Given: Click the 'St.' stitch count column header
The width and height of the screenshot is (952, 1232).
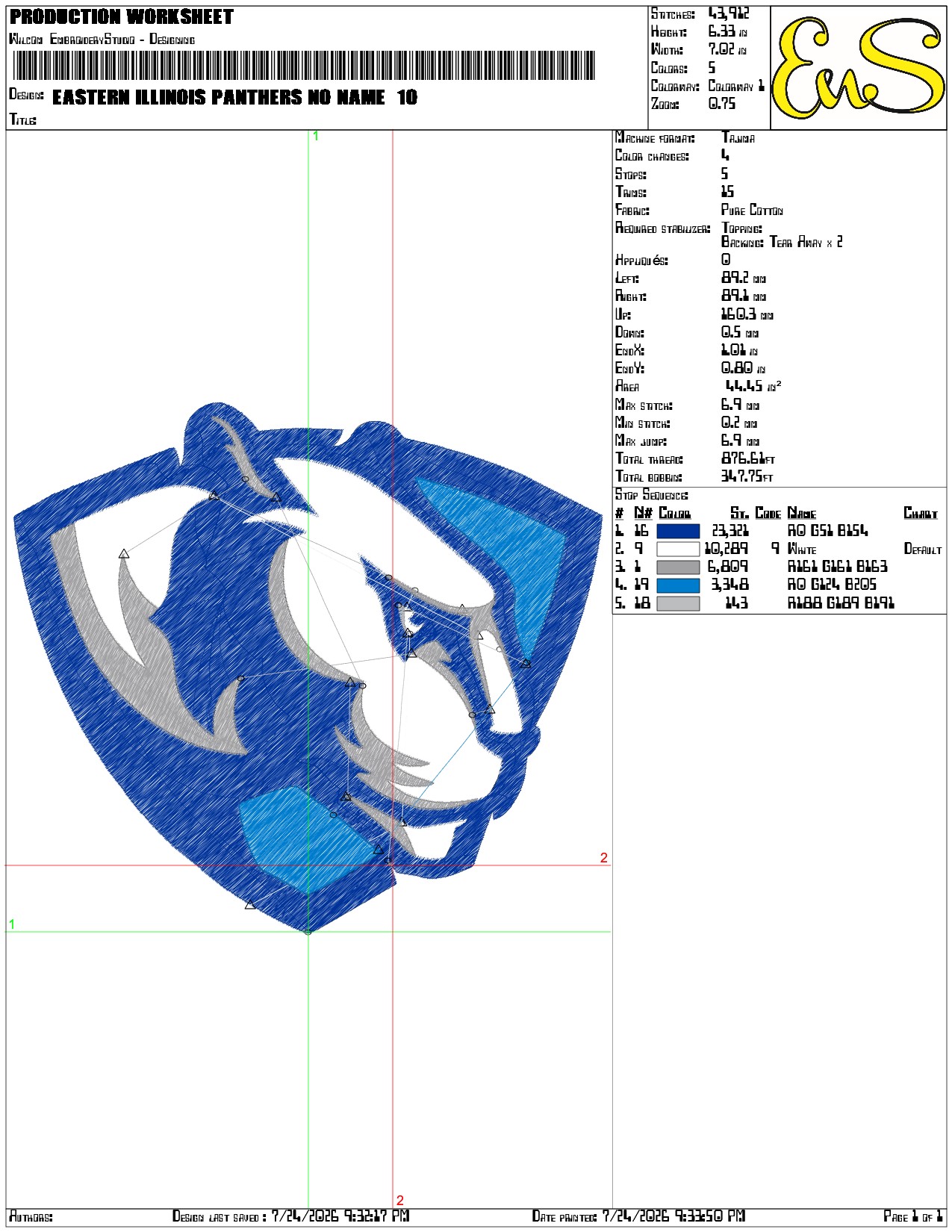Looking at the screenshot, I should tap(739, 513).
